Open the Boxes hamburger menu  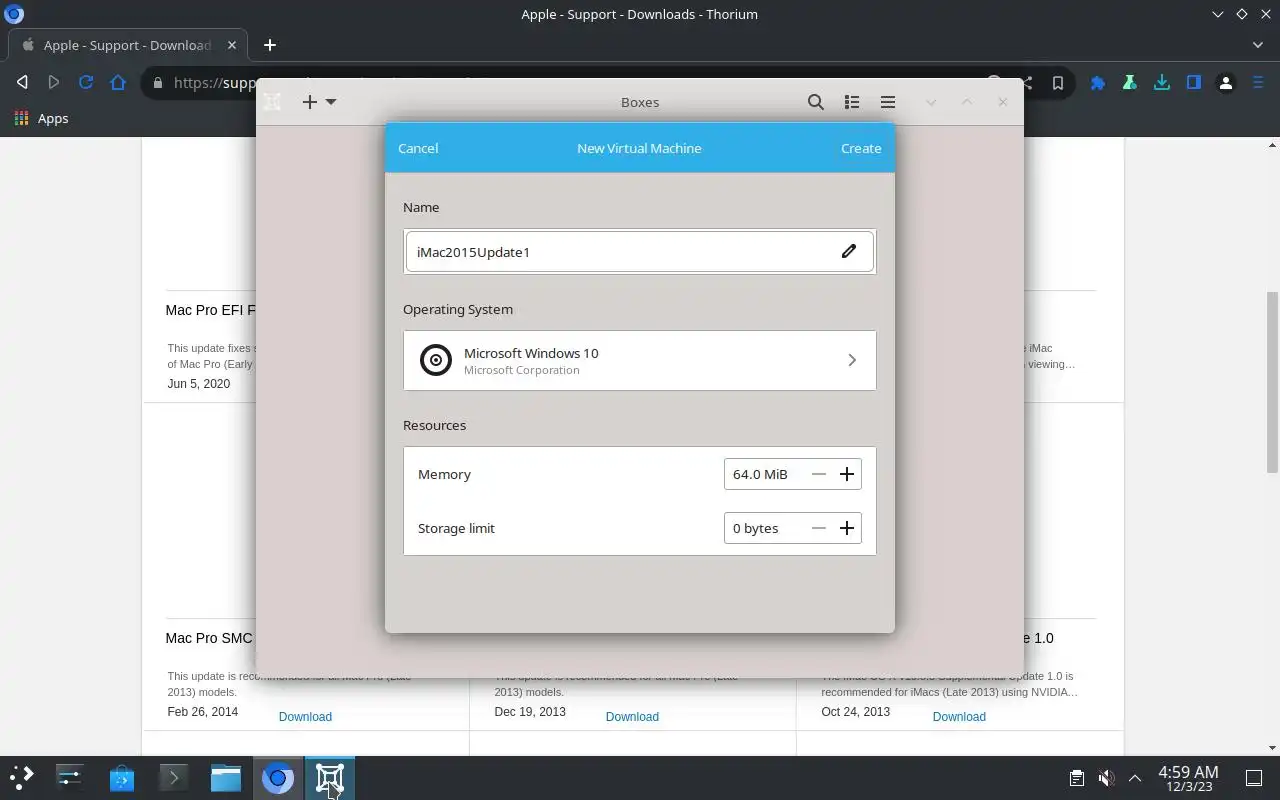point(887,102)
